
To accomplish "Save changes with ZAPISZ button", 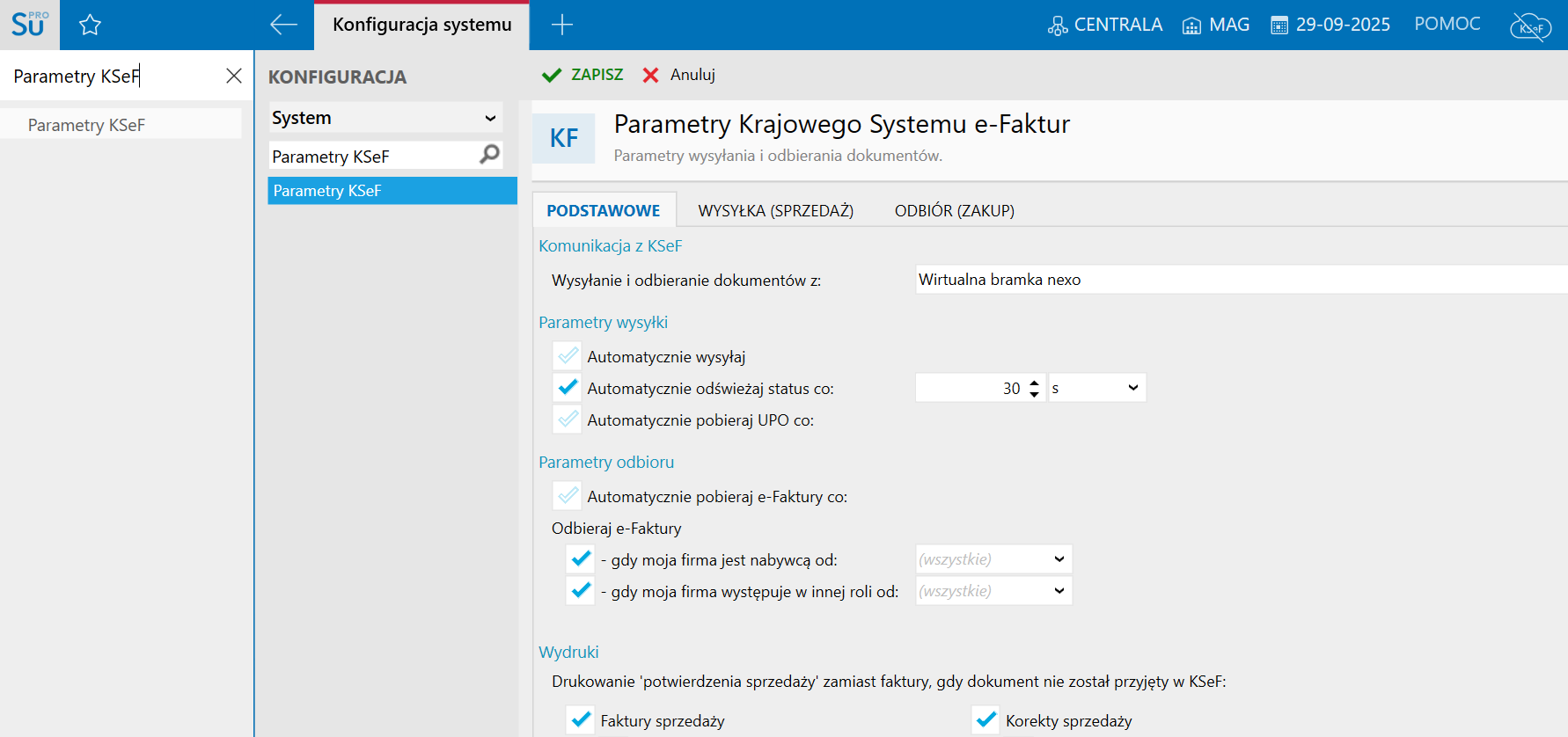I will pyautogui.click(x=583, y=75).
